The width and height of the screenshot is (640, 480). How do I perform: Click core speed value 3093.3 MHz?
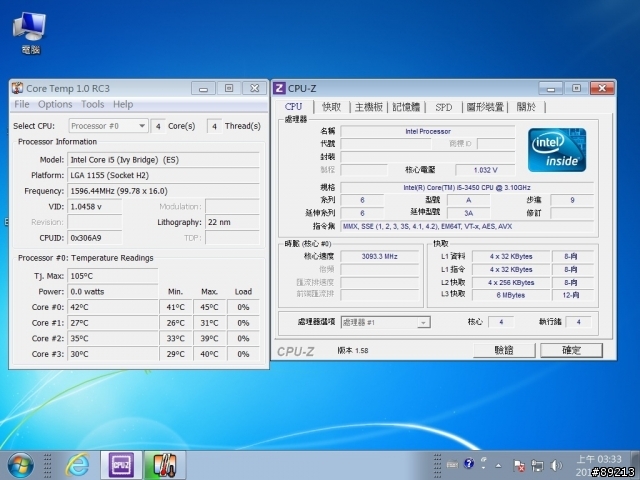pos(380,256)
